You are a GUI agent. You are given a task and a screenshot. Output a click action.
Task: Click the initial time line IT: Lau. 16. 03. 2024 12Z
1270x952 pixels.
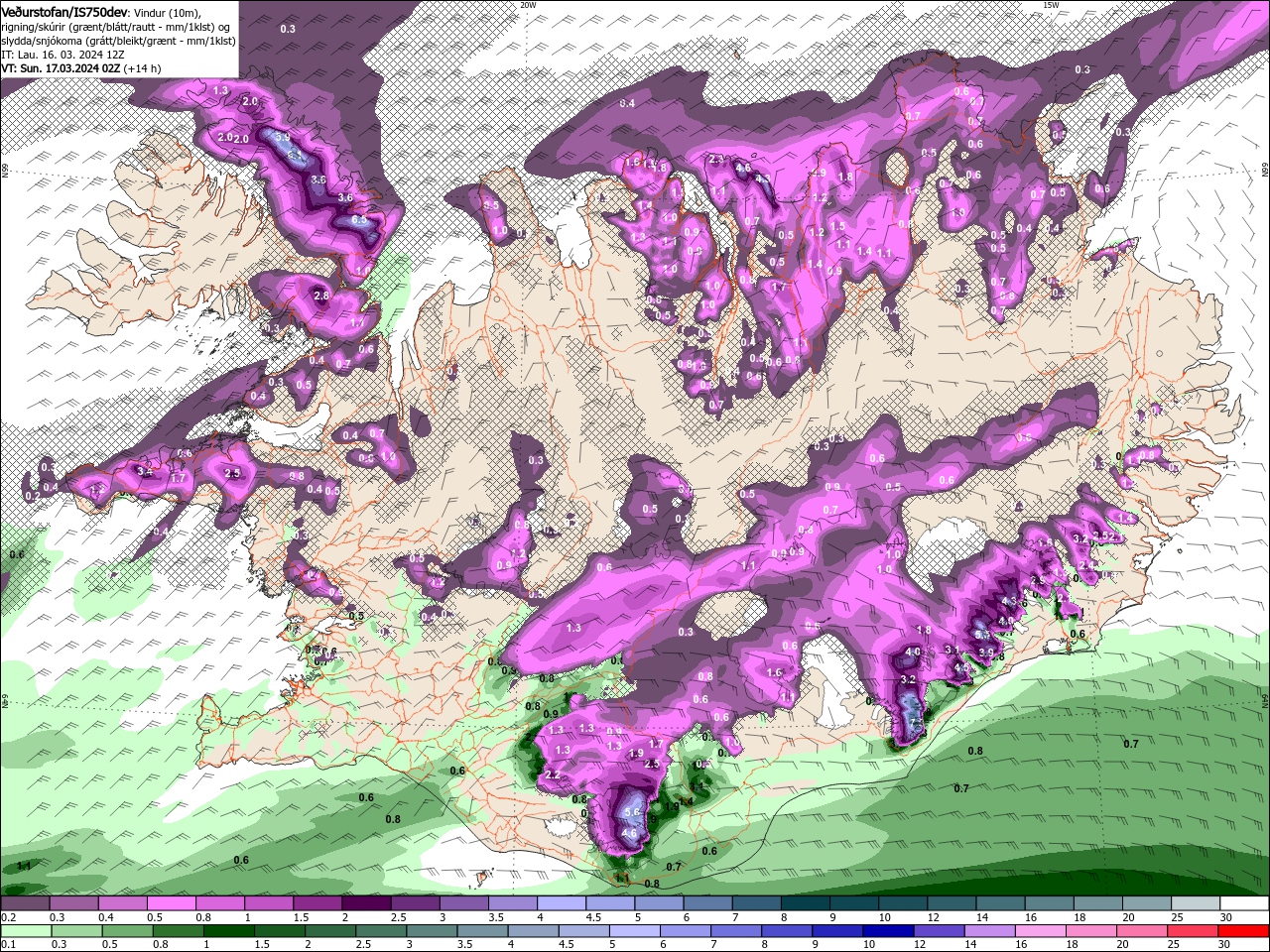pyautogui.click(x=62, y=55)
